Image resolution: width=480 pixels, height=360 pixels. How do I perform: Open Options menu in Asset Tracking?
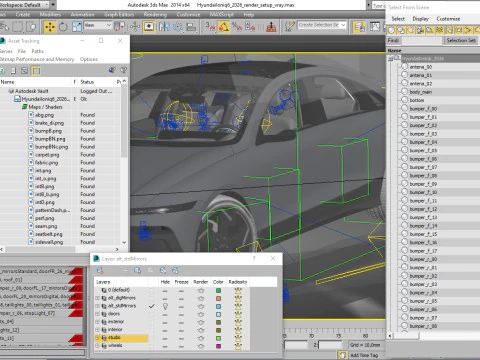click(x=89, y=59)
